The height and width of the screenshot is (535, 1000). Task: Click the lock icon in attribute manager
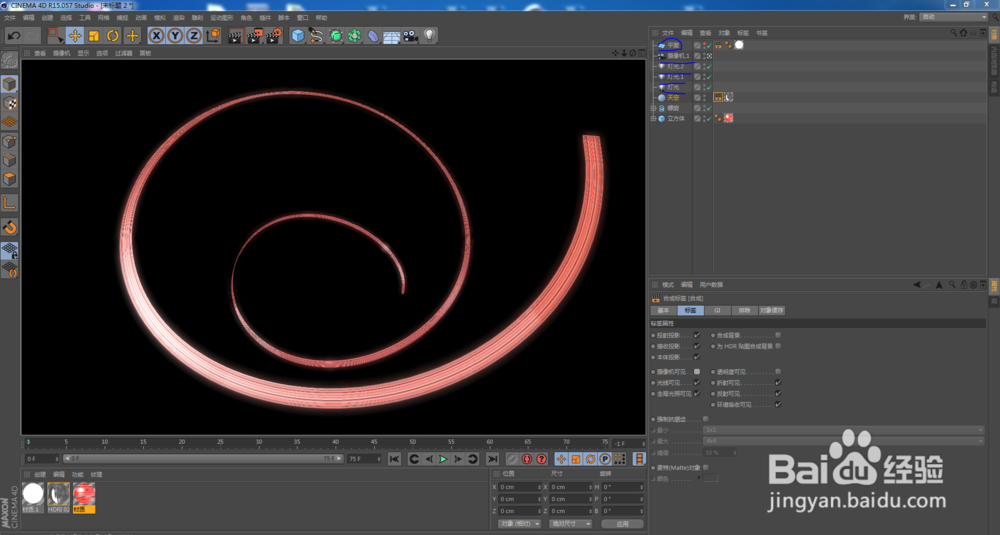point(964,285)
